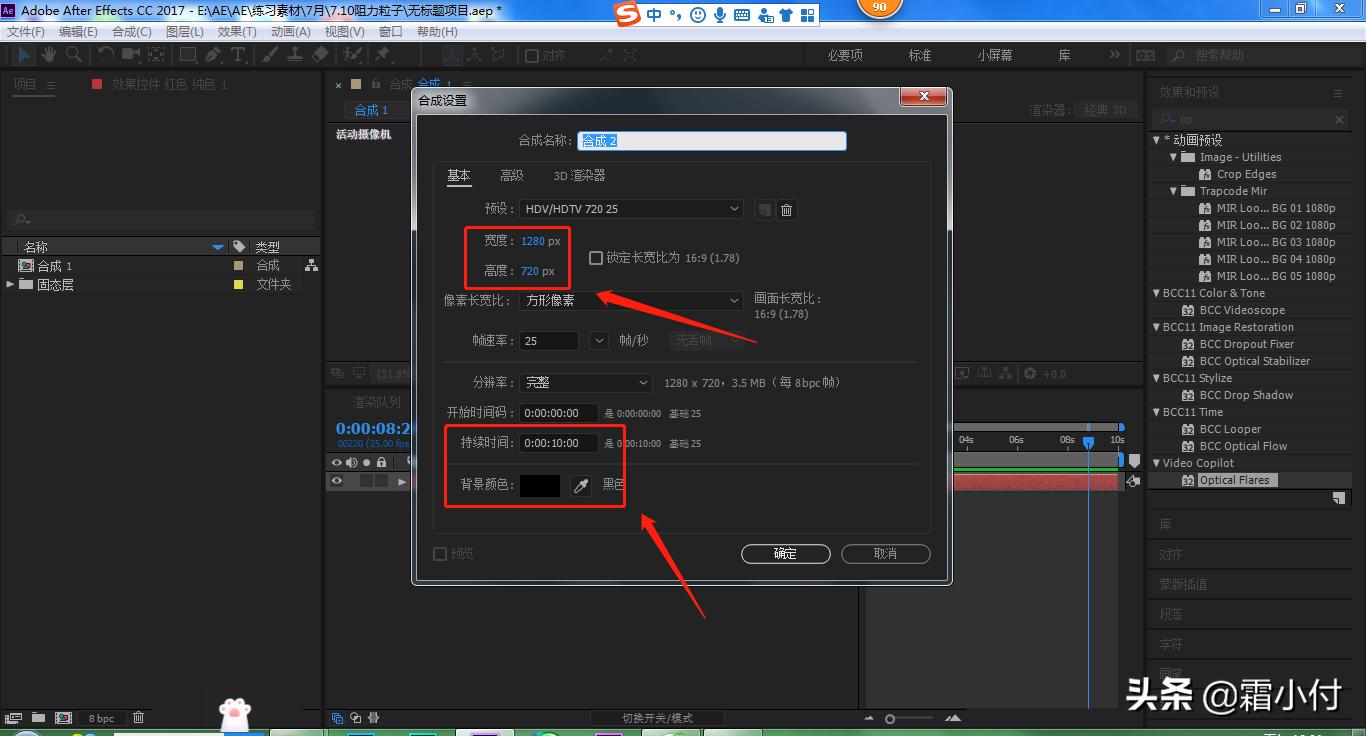1366x736 pixels.
Task: Enable the 锁定长宽比 16:9 checkbox
Action: click(x=595, y=257)
